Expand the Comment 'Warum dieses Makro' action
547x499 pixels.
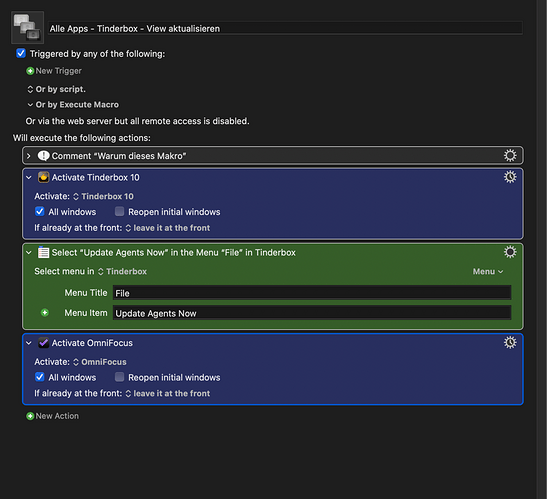pyautogui.click(x=29, y=156)
